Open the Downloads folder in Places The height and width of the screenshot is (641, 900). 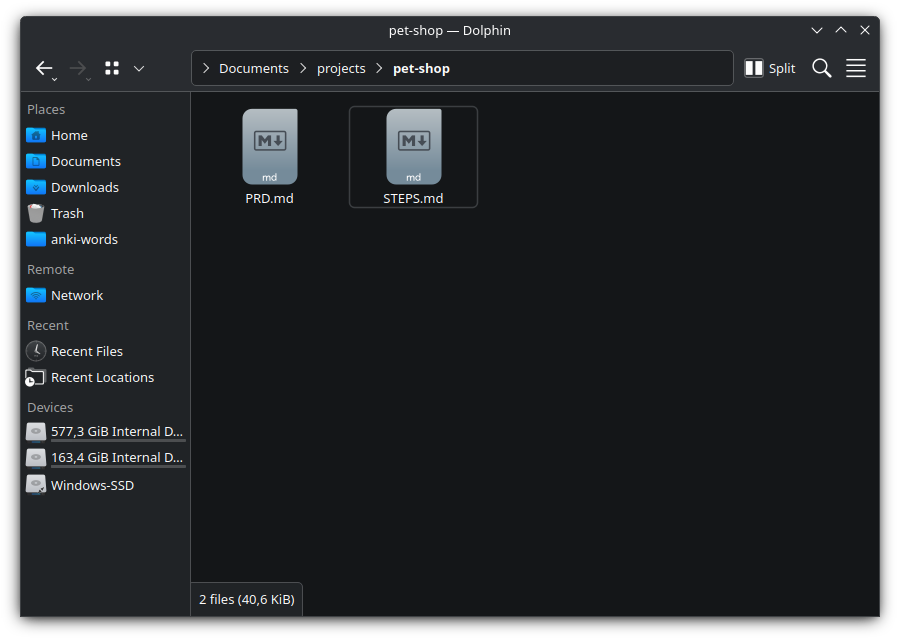(84, 187)
